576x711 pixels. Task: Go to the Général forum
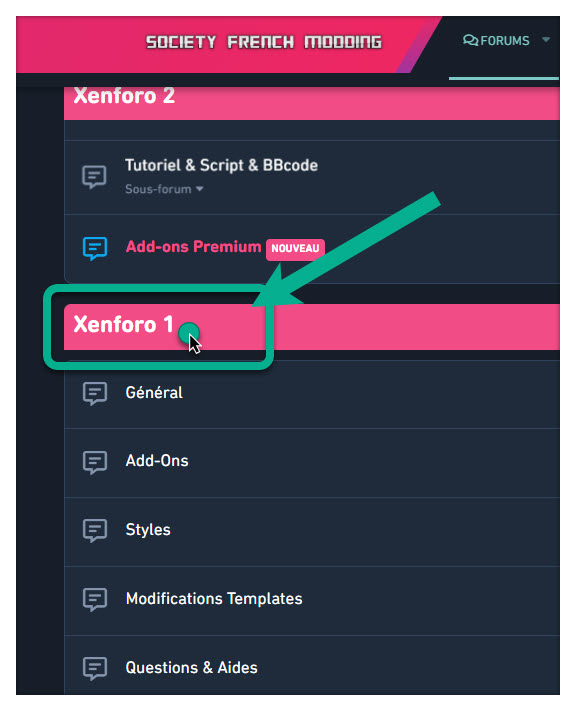154,393
